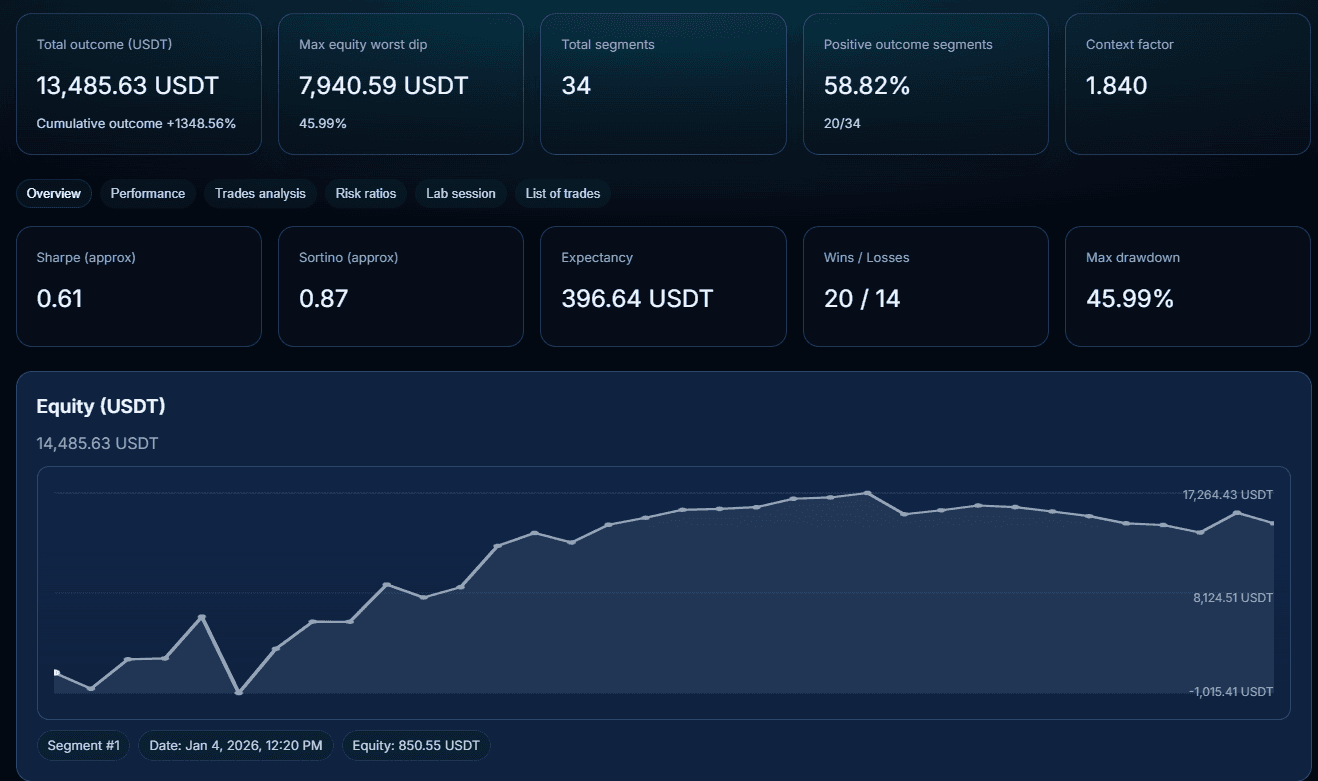The image size is (1318, 781).
Task: Select the Sortino (approx) card
Action: 400,286
